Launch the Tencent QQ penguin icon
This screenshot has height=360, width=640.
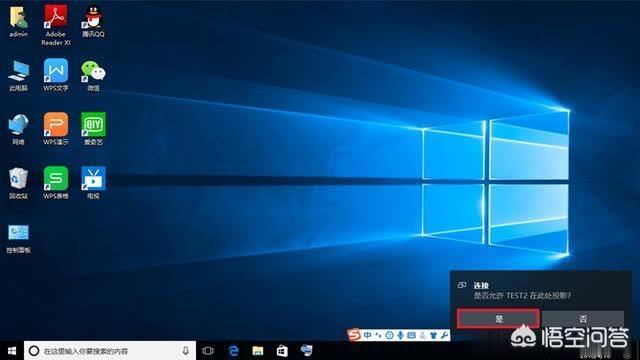point(93,21)
